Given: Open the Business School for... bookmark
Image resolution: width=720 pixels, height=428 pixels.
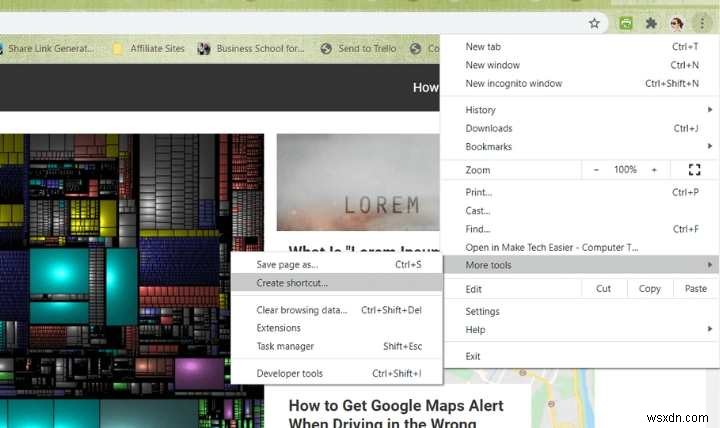Looking at the screenshot, I should 251,48.
